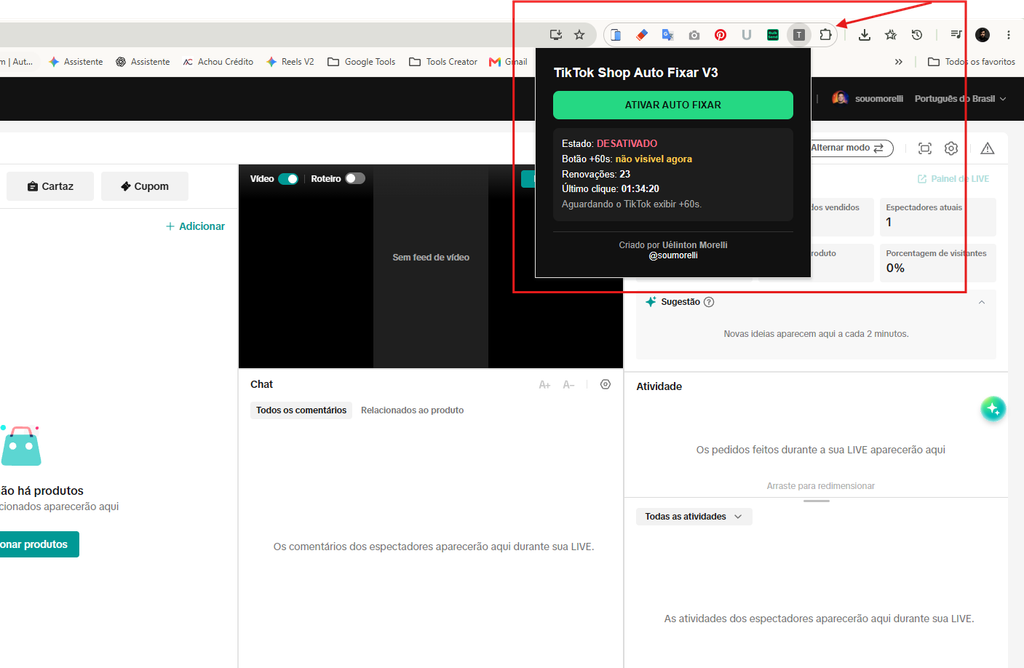Collapse the Sugestão panel

pyautogui.click(x=982, y=302)
